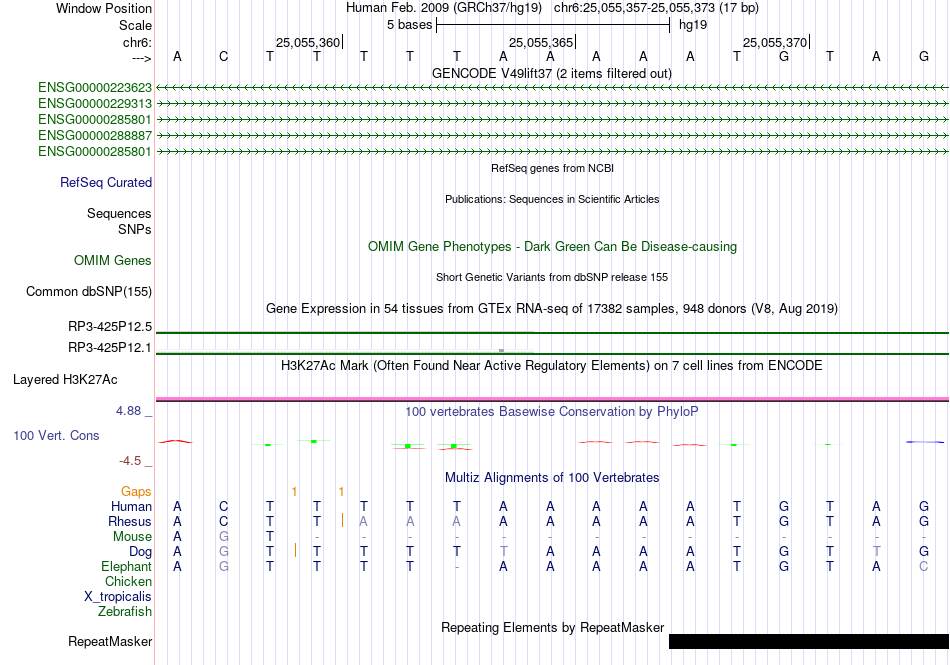Image resolution: width=950 pixels, height=665 pixels.
Task: Open the OMIM Genes track label
Action: coord(113,260)
